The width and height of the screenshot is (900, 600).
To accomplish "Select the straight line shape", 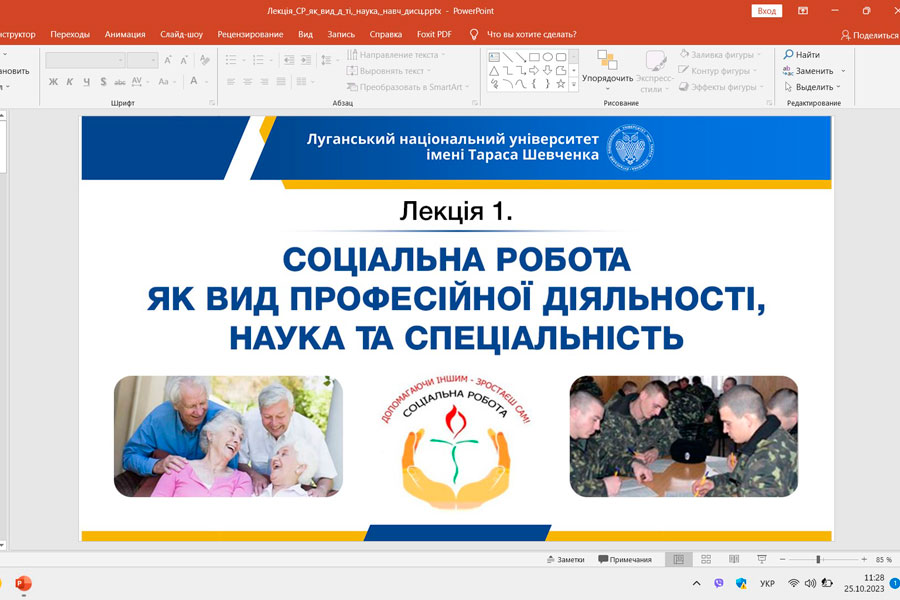I will (507, 57).
